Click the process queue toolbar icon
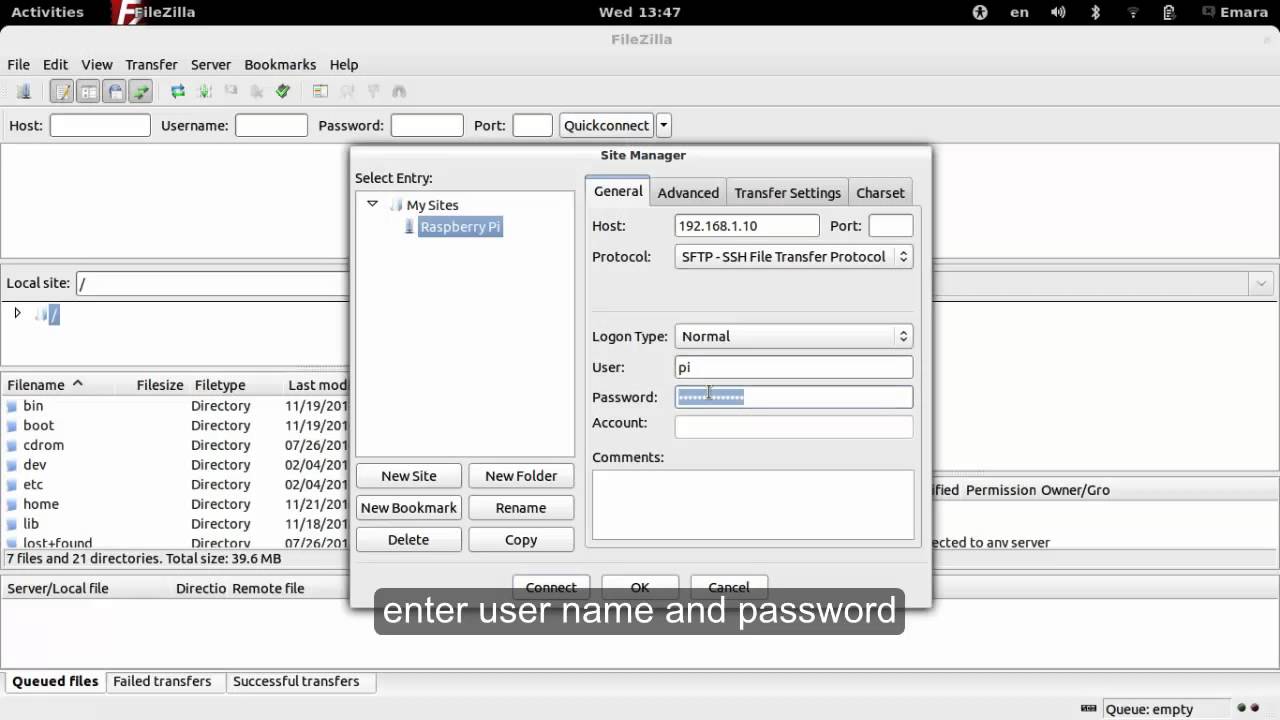 [x=205, y=91]
